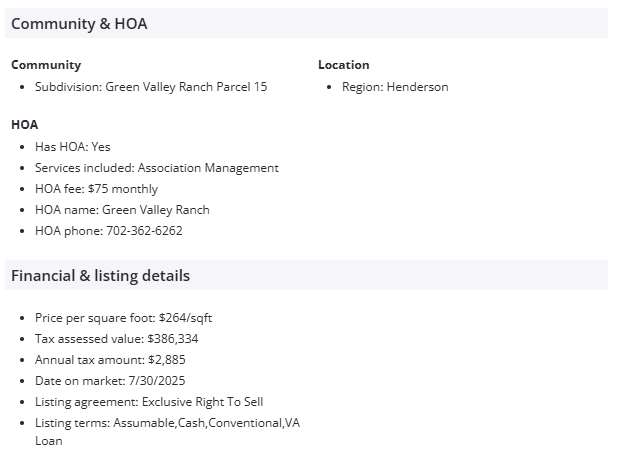Select the Community subheading

coord(46,65)
